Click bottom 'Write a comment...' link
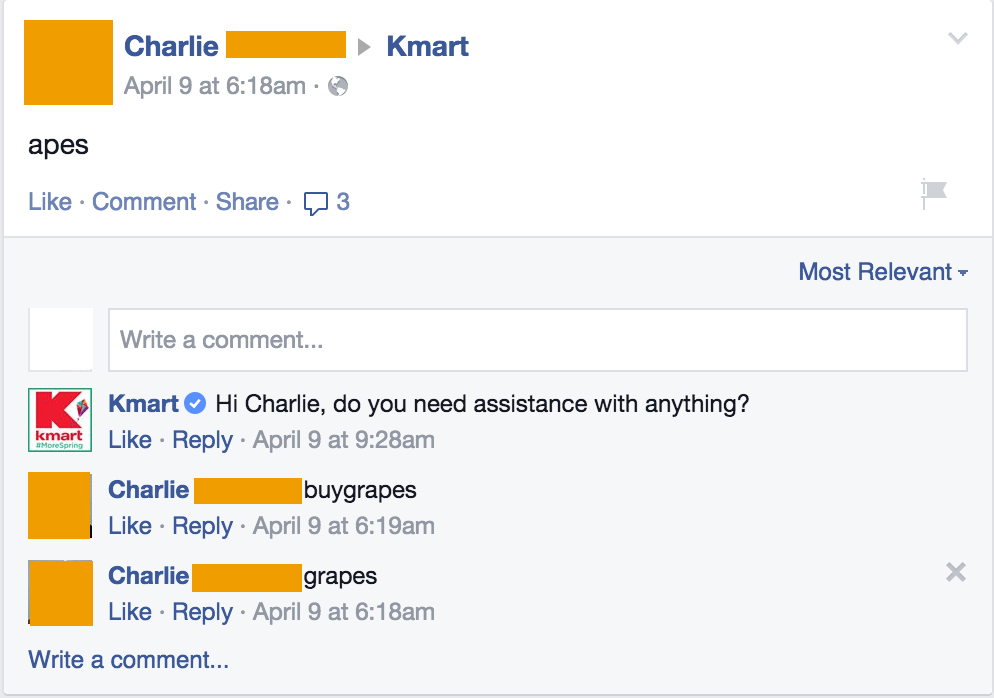Image resolution: width=994 pixels, height=698 pixels. (x=129, y=660)
